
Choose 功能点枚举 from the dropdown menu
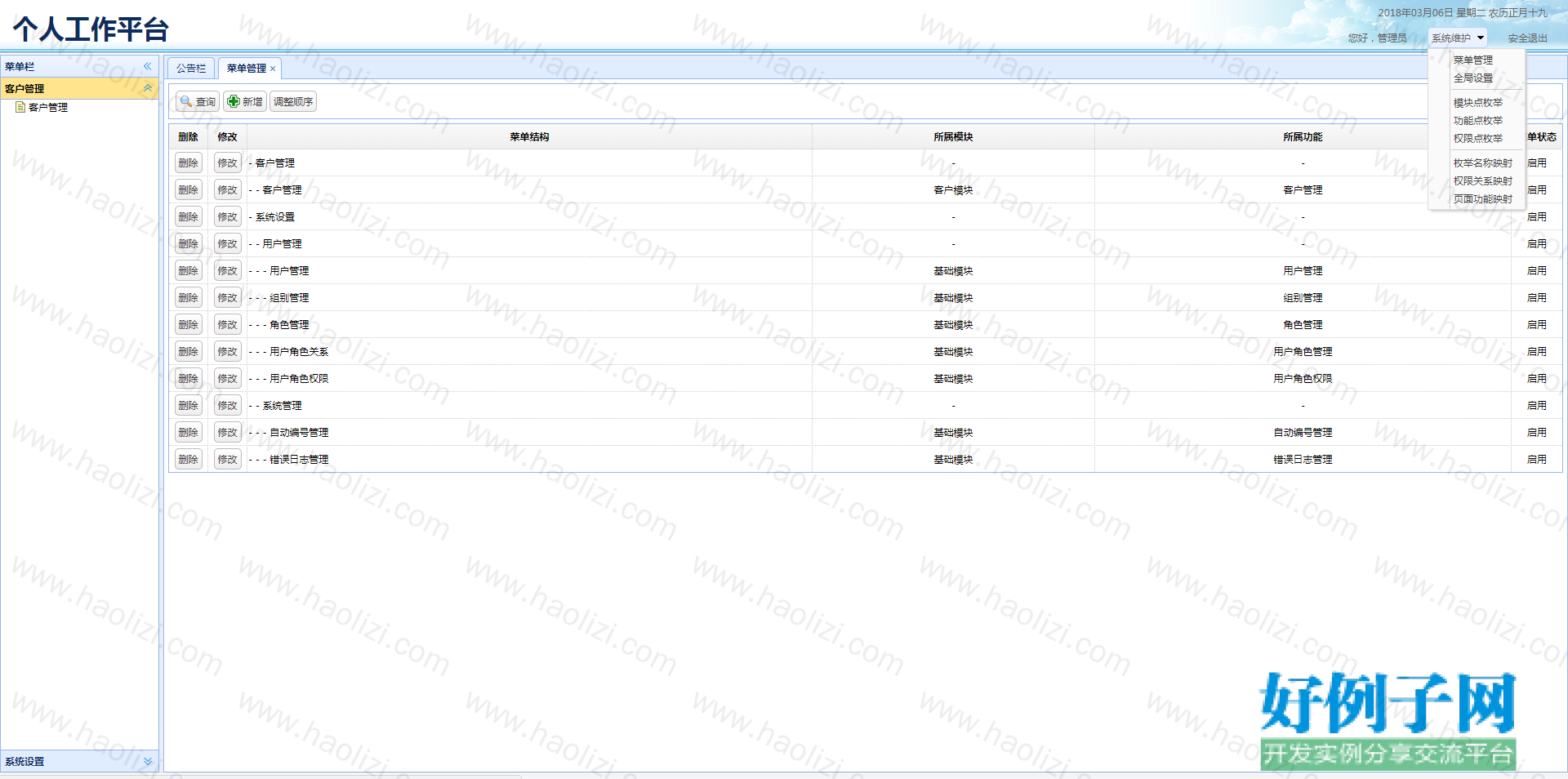pyautogui.click(x=1478, y=120)
